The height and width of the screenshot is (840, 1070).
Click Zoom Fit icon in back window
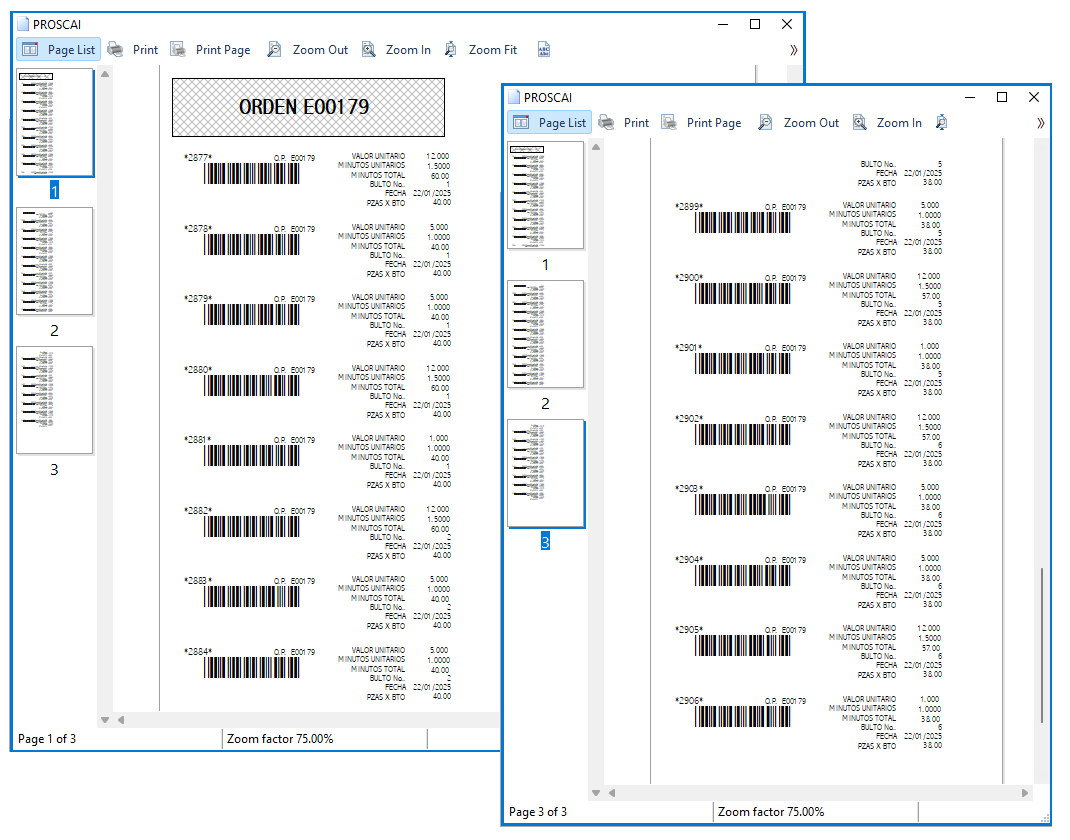pyautogui.click(x=450, y=50)
